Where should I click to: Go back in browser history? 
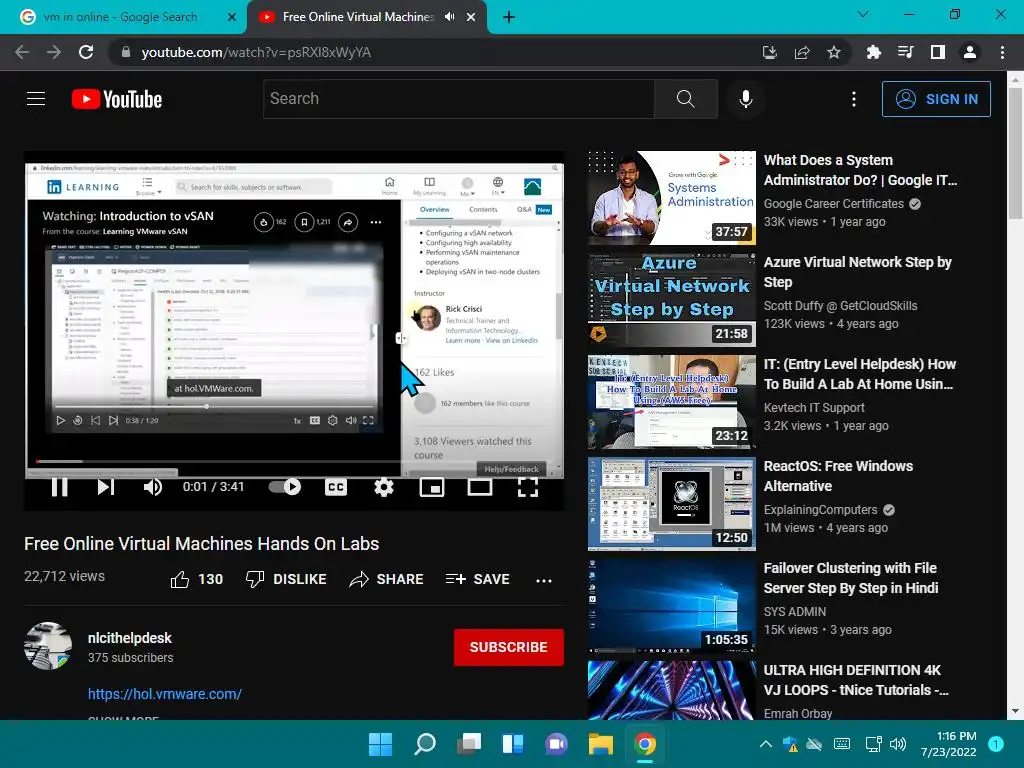tap(22, 52)
